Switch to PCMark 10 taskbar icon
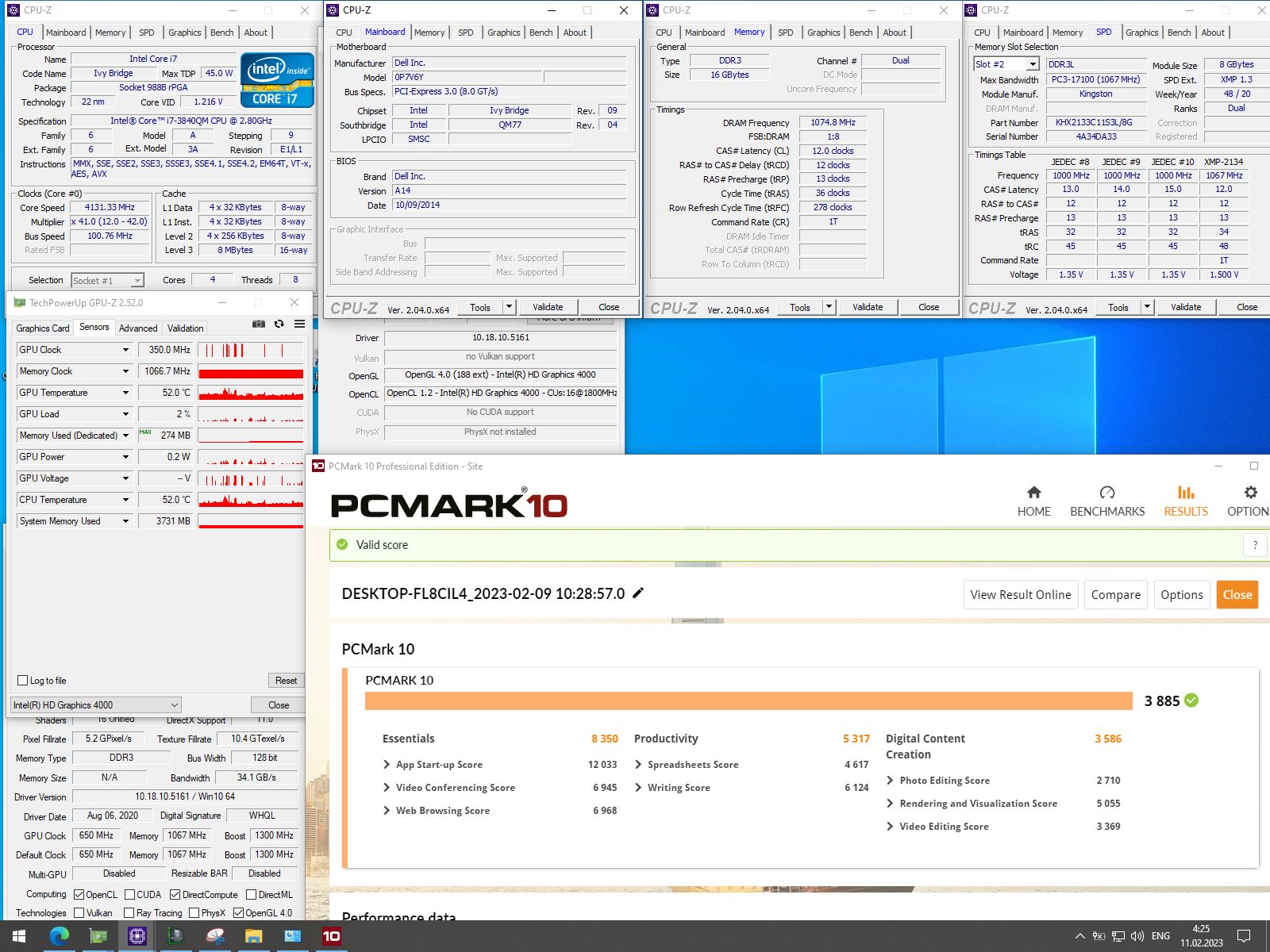Viewport: 1270px width, 952px height. (x=331, y=936)
